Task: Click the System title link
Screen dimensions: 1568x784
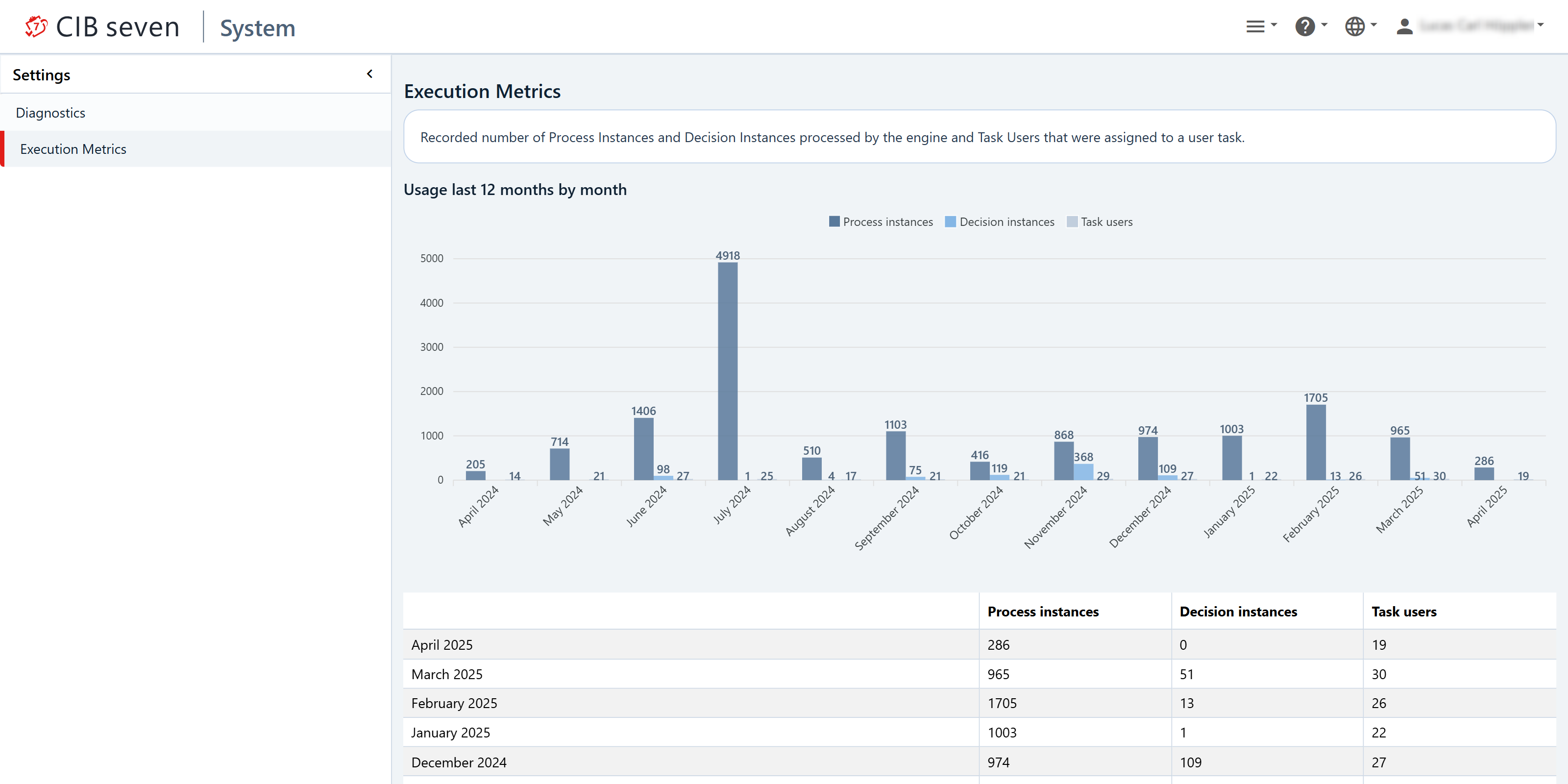Action: pyautogui.click(x=257, y=28)
